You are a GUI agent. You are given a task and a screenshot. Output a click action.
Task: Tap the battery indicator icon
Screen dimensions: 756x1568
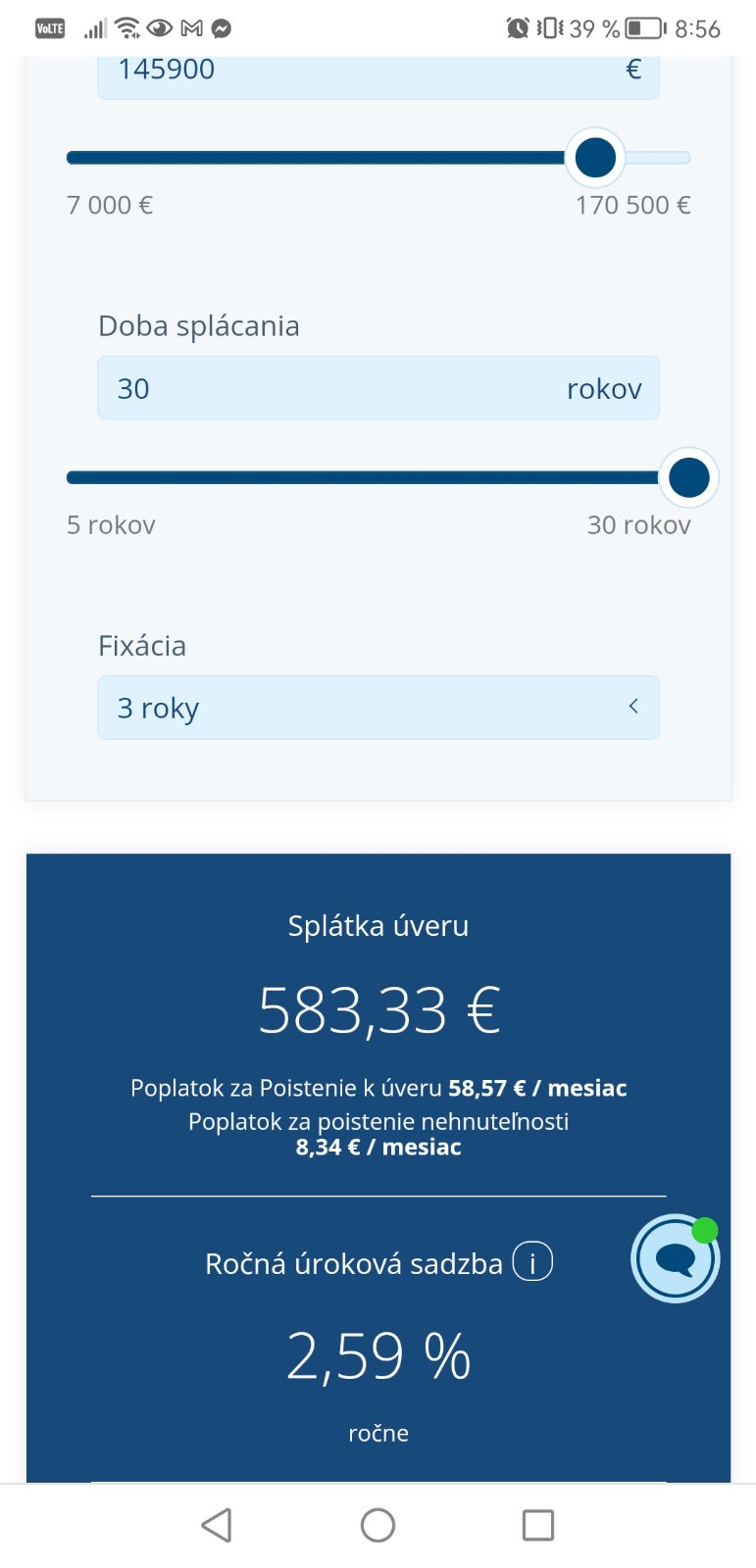[x=645, y=28]
